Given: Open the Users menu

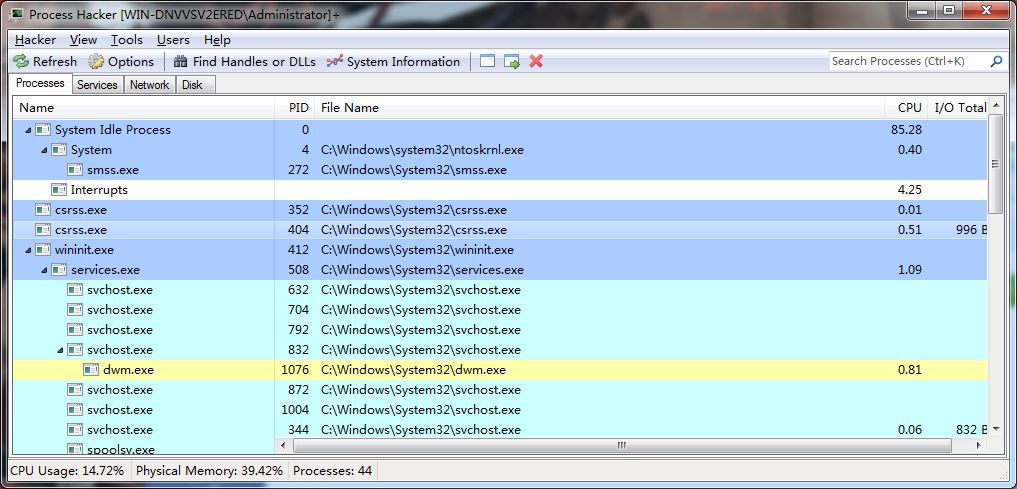Looking at the screenshot, I should (x=173, y=40).
